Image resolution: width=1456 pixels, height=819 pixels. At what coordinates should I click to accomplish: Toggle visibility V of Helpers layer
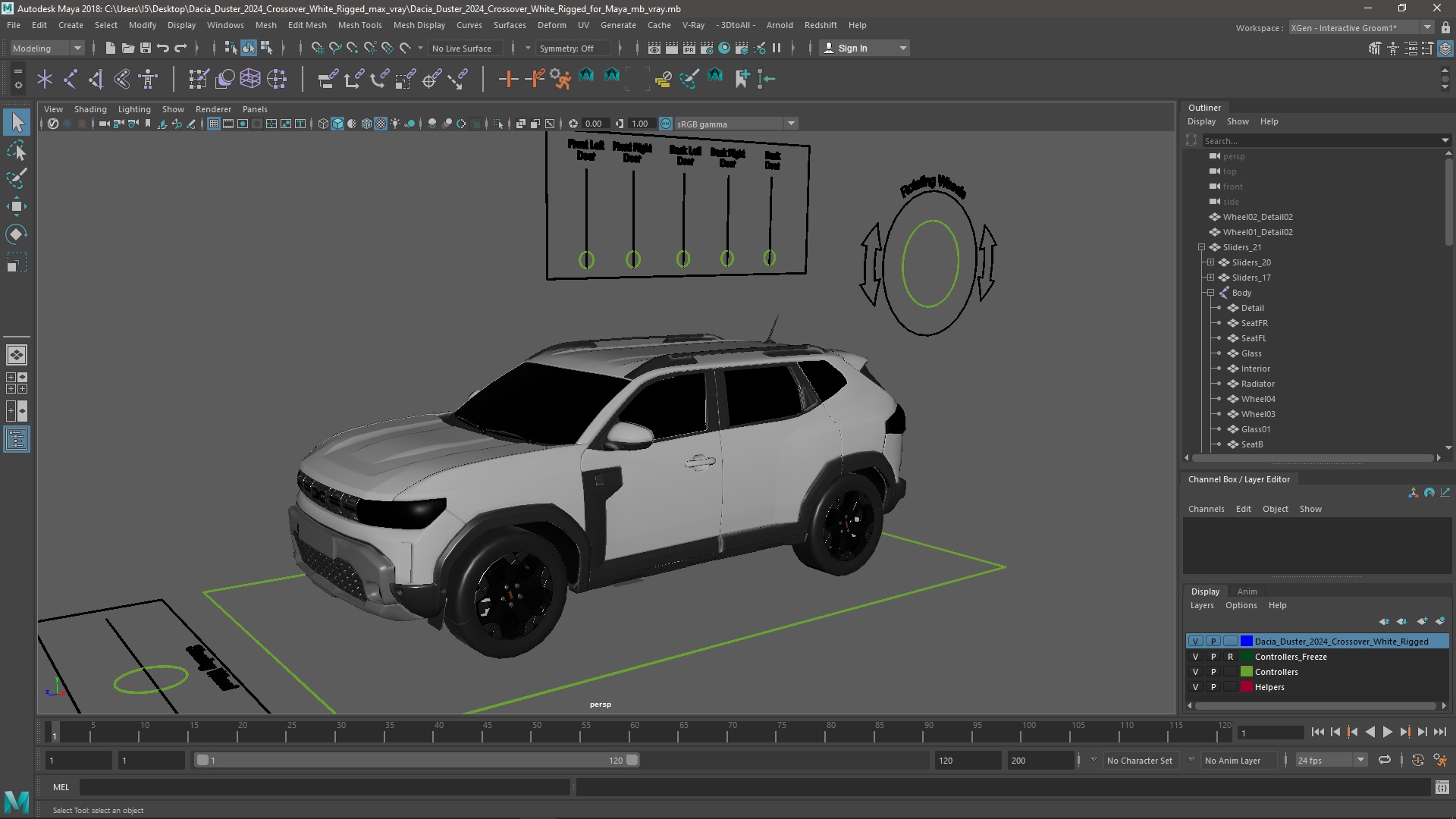pos(1196,687)
